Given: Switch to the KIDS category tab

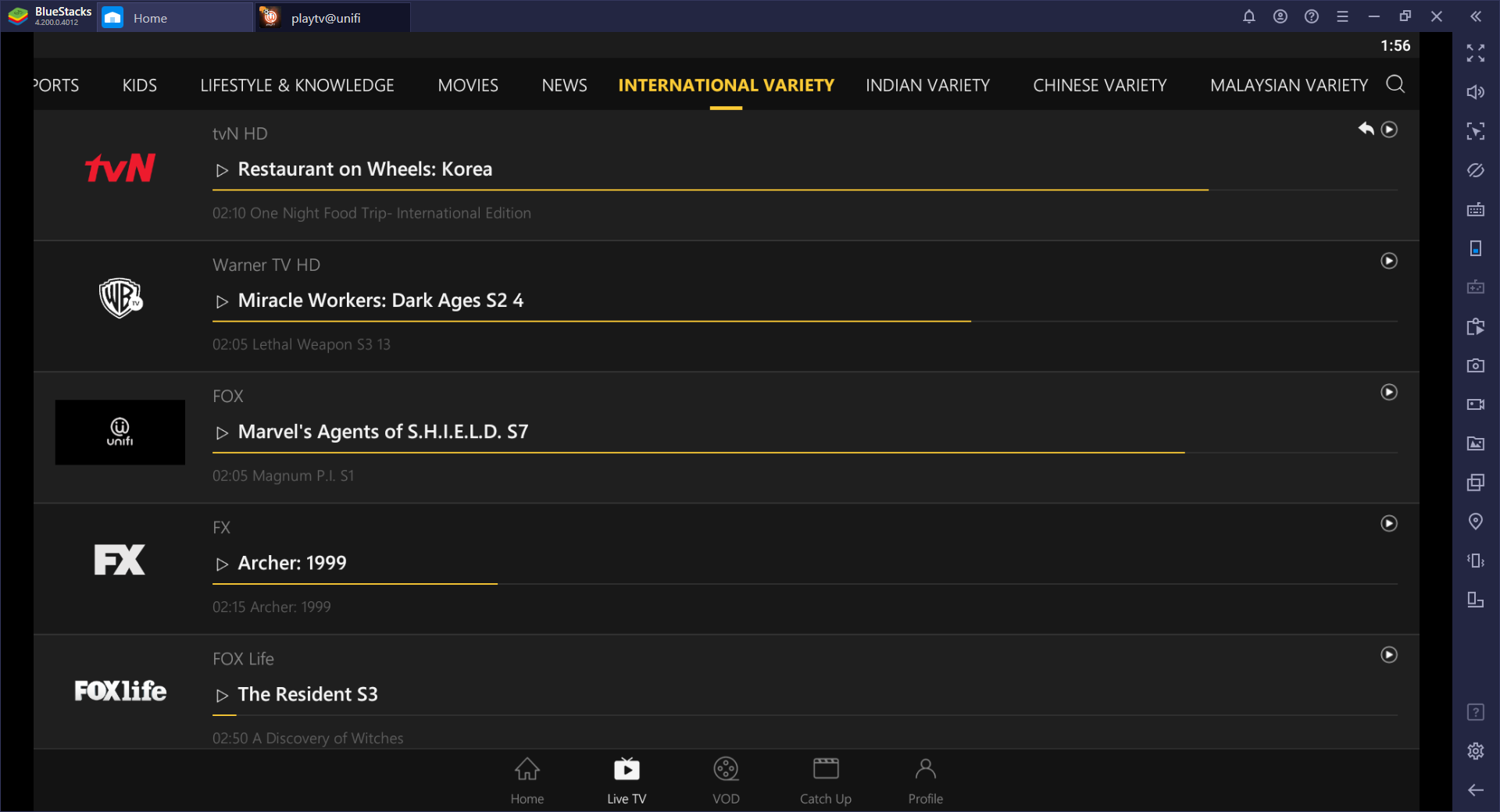Looking at the screenshot, I should pos(140,85).
